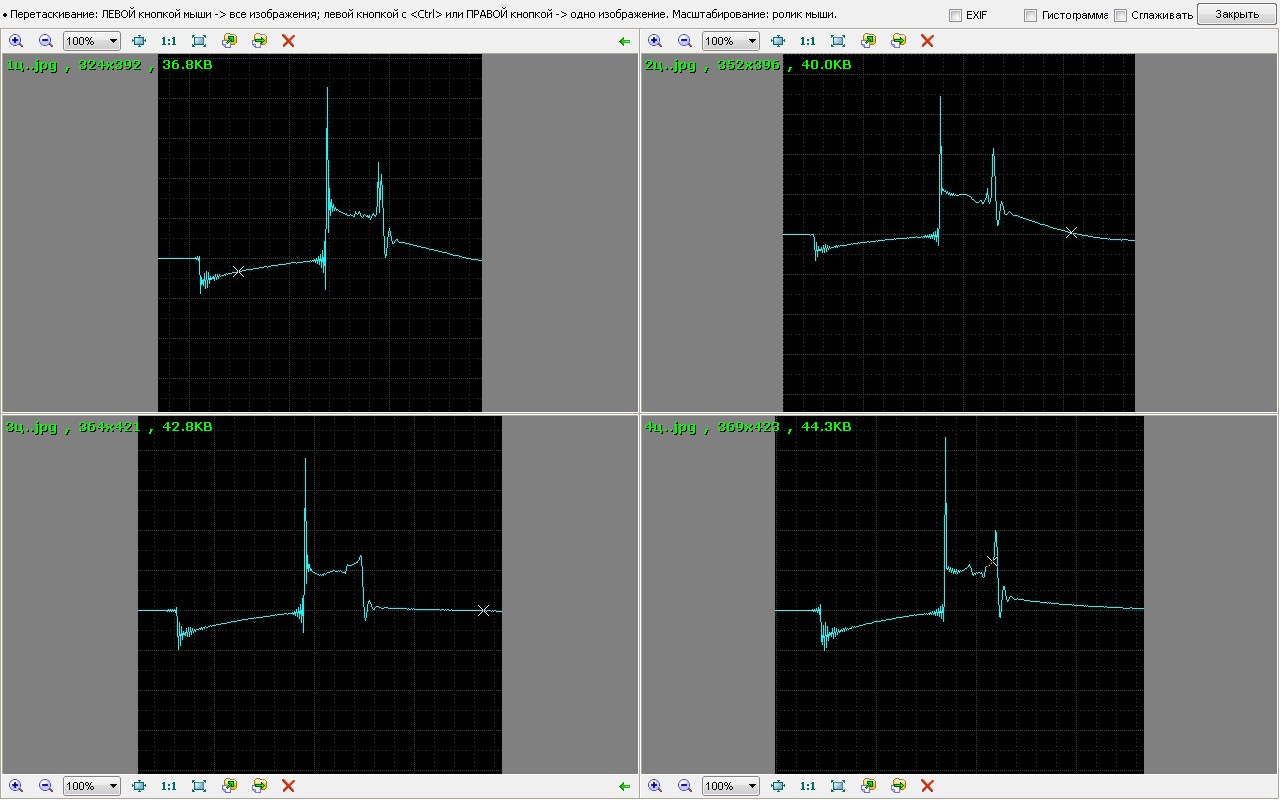
Task: Copy 3ц.jpg to a folder
Action: pyautogui.click(x=229, y=786)
